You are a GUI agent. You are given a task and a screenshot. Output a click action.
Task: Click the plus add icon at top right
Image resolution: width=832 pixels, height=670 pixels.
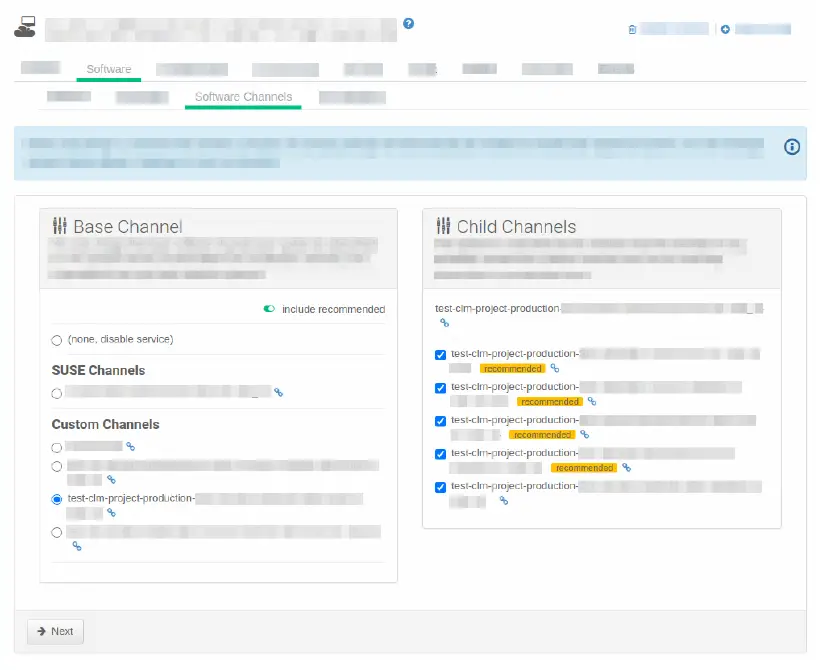pyautogui.click(x=725, y=30)
